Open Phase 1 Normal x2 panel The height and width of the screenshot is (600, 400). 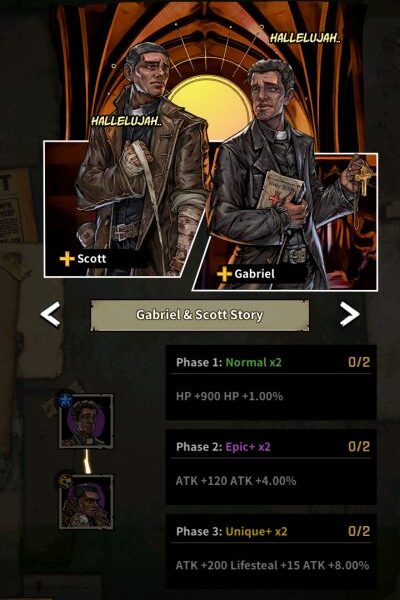coord(271,383)
